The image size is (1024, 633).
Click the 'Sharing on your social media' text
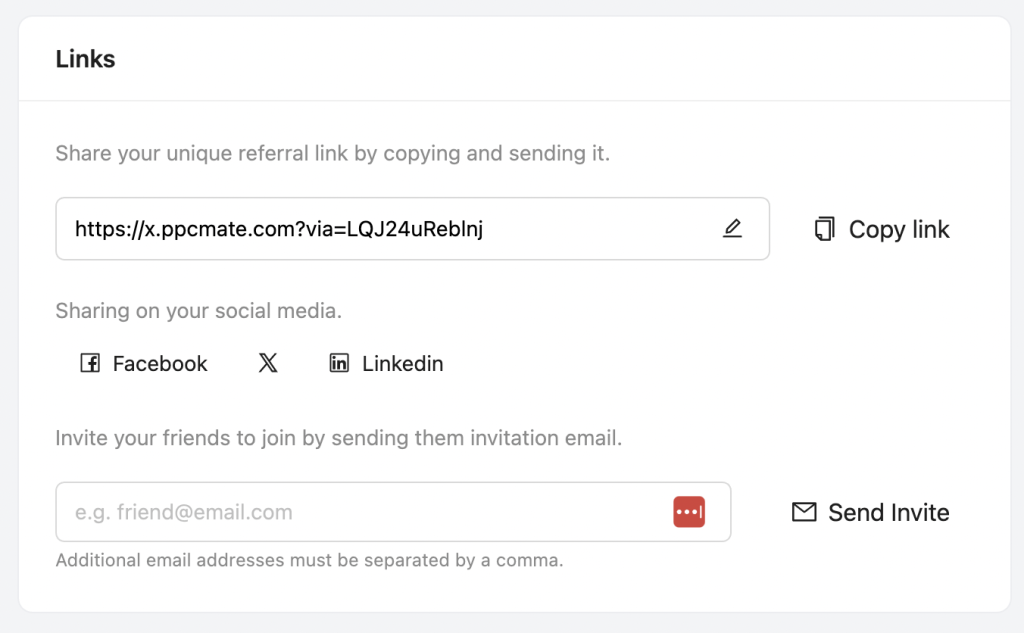(198, 311)
